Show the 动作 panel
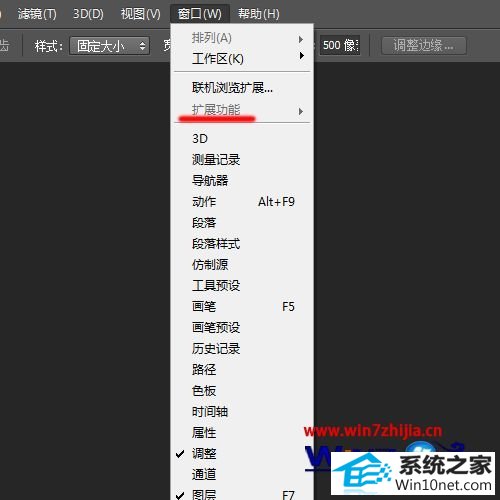The height and width of the screenshot is (500, 500). tap(242, 202)
